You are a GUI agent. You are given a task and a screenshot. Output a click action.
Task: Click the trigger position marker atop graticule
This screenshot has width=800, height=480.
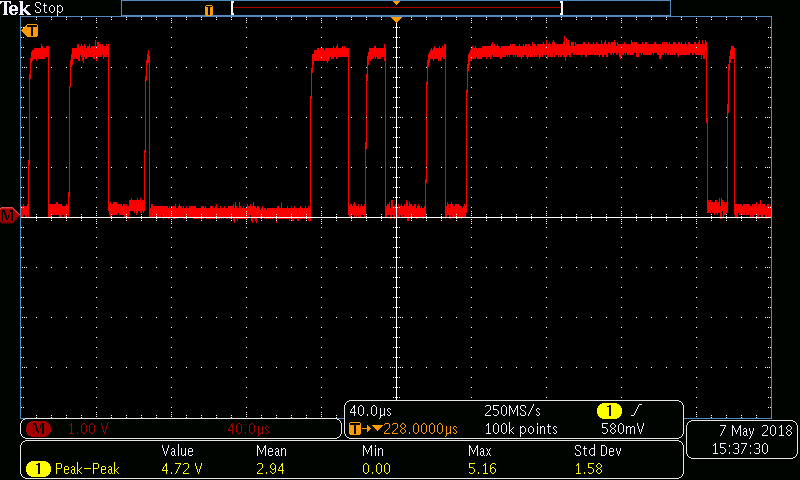coord(396,19)
